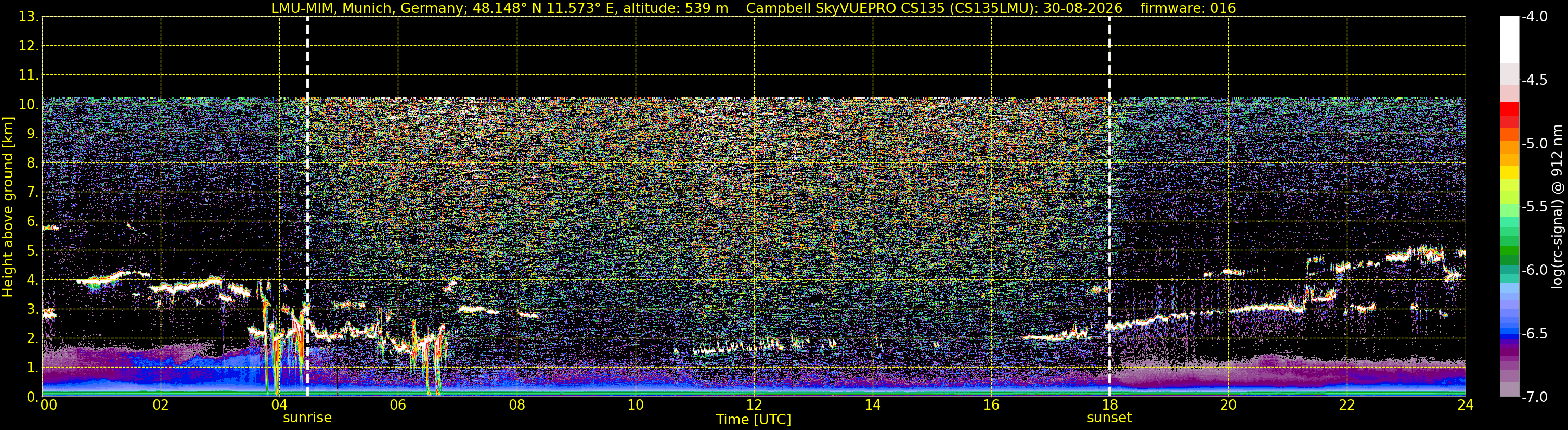This screenshot has width=1568, height=430.
Task: Click the time axis tick label 00
Action: 49,405
